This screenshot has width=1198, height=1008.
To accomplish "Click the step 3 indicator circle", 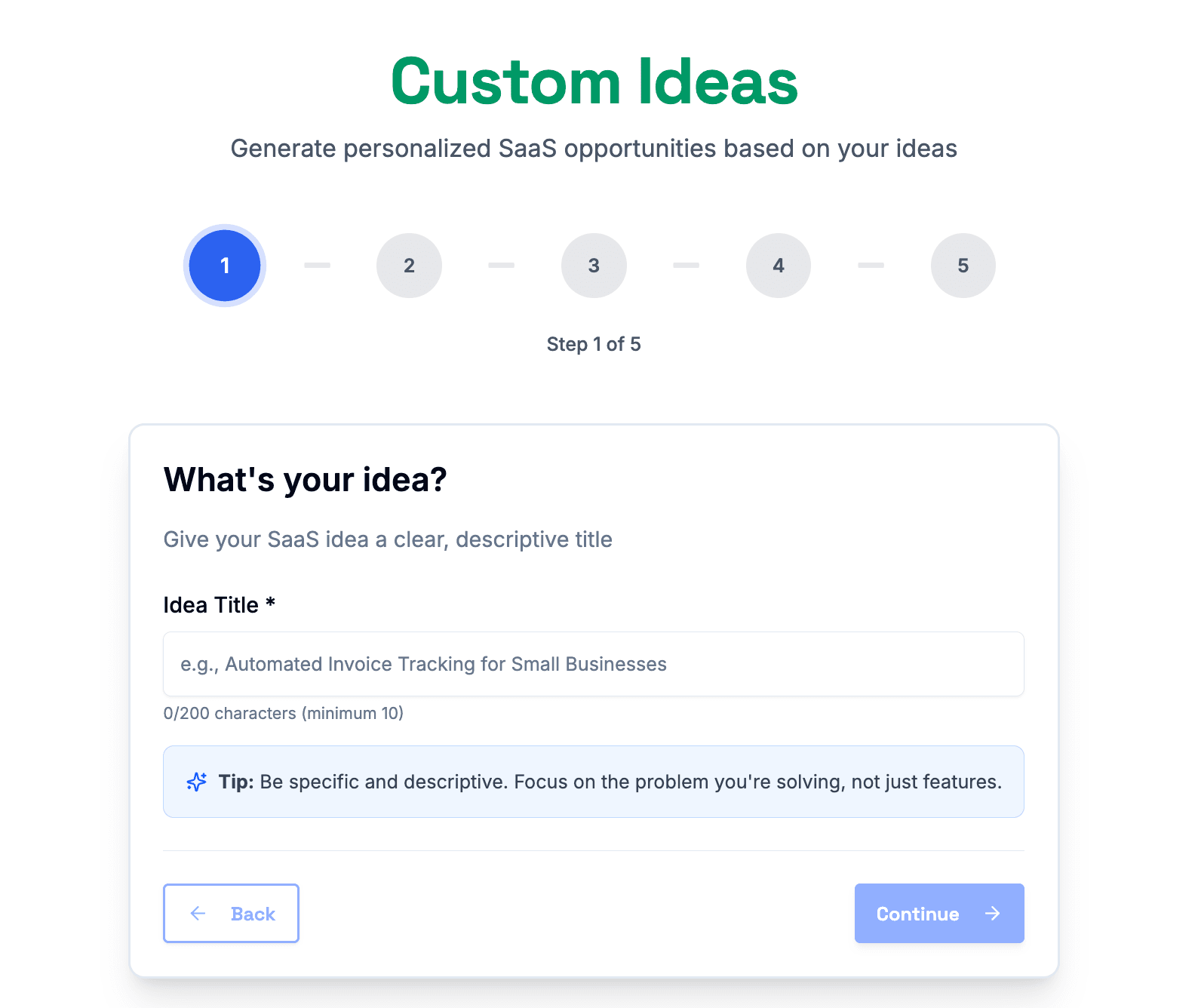I will point(594,265).
